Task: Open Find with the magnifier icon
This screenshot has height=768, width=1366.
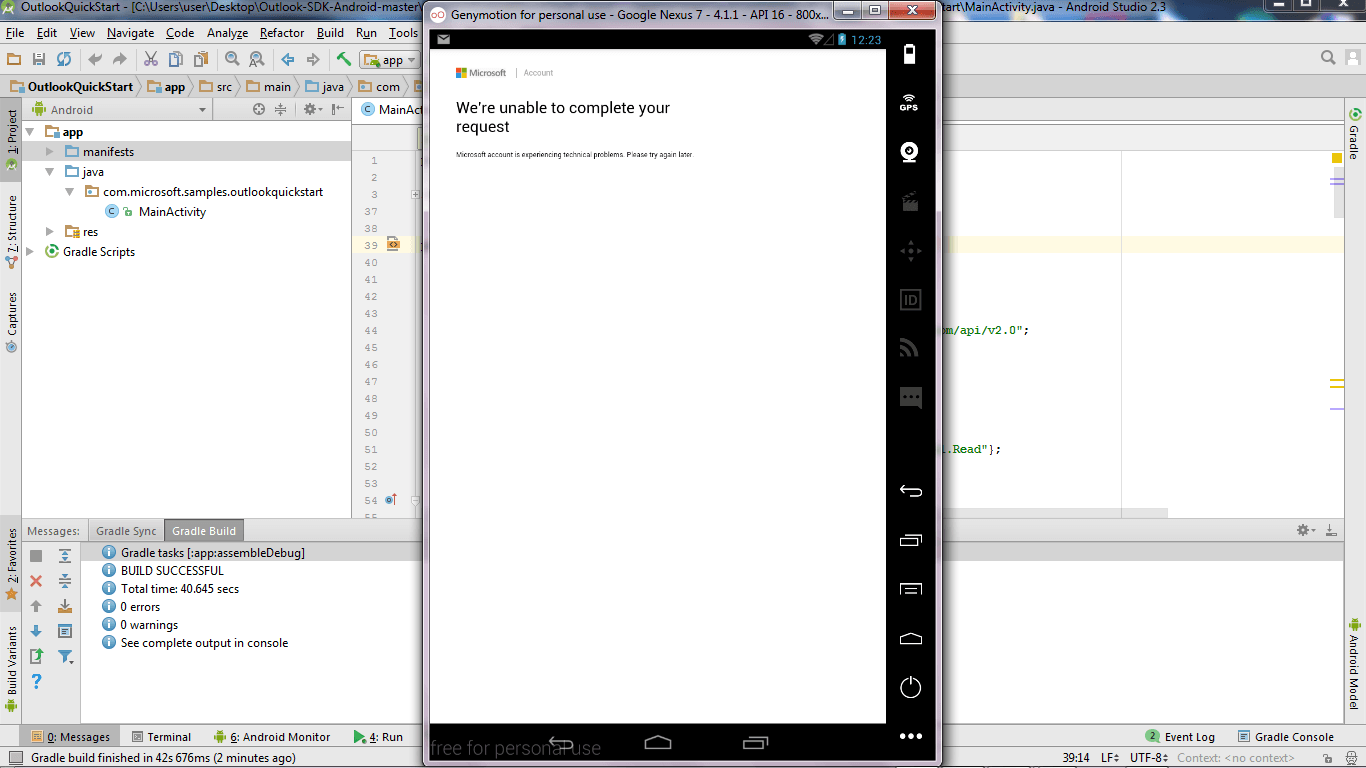Action: pyautogui.click(x=232, y=60)
